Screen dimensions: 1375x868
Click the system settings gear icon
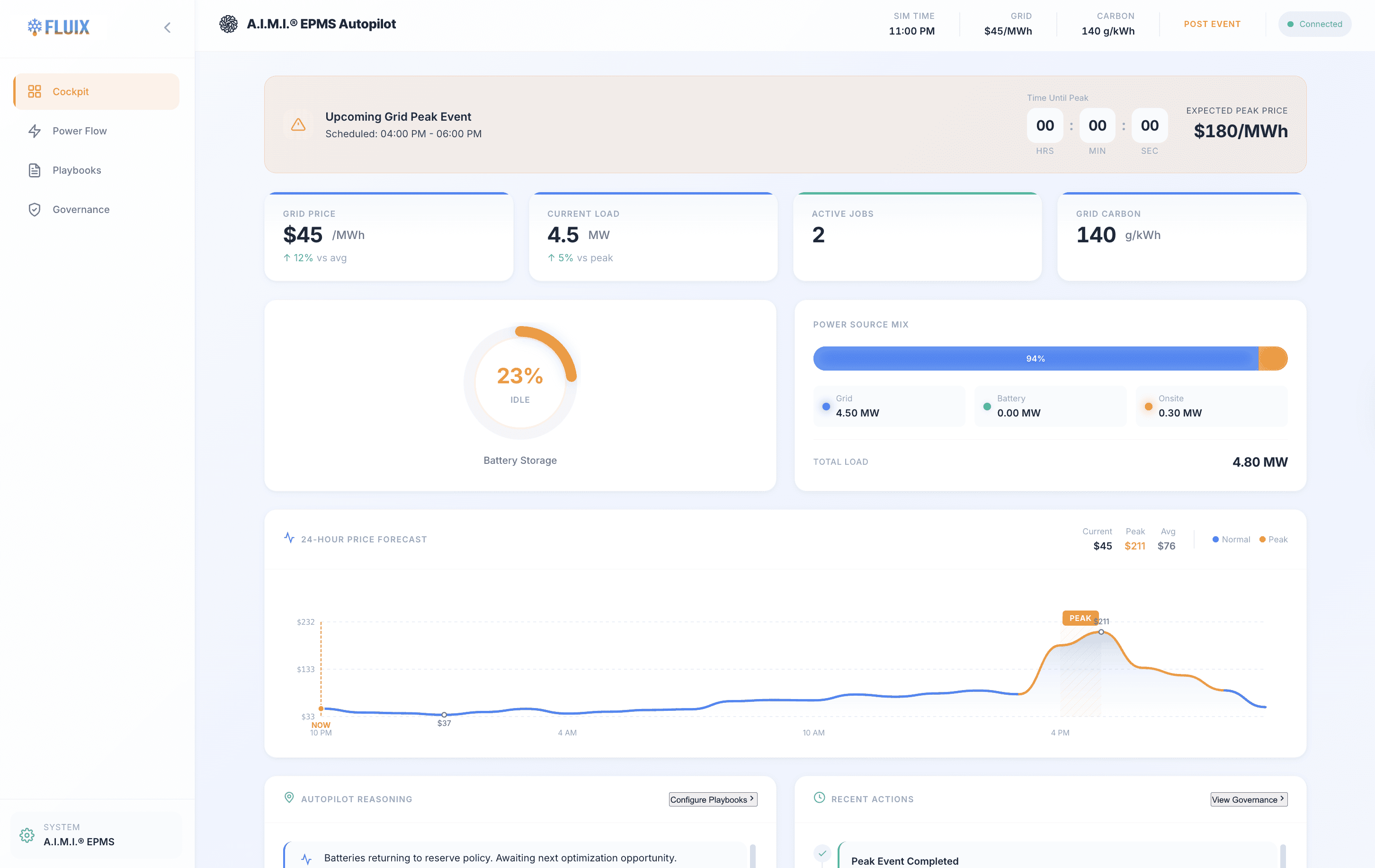(27, 835)
